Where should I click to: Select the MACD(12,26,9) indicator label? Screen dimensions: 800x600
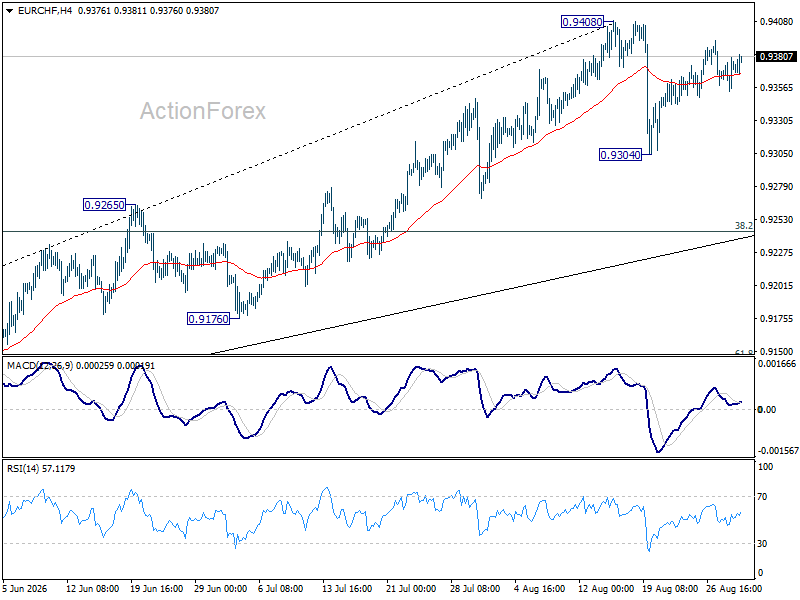40,366
